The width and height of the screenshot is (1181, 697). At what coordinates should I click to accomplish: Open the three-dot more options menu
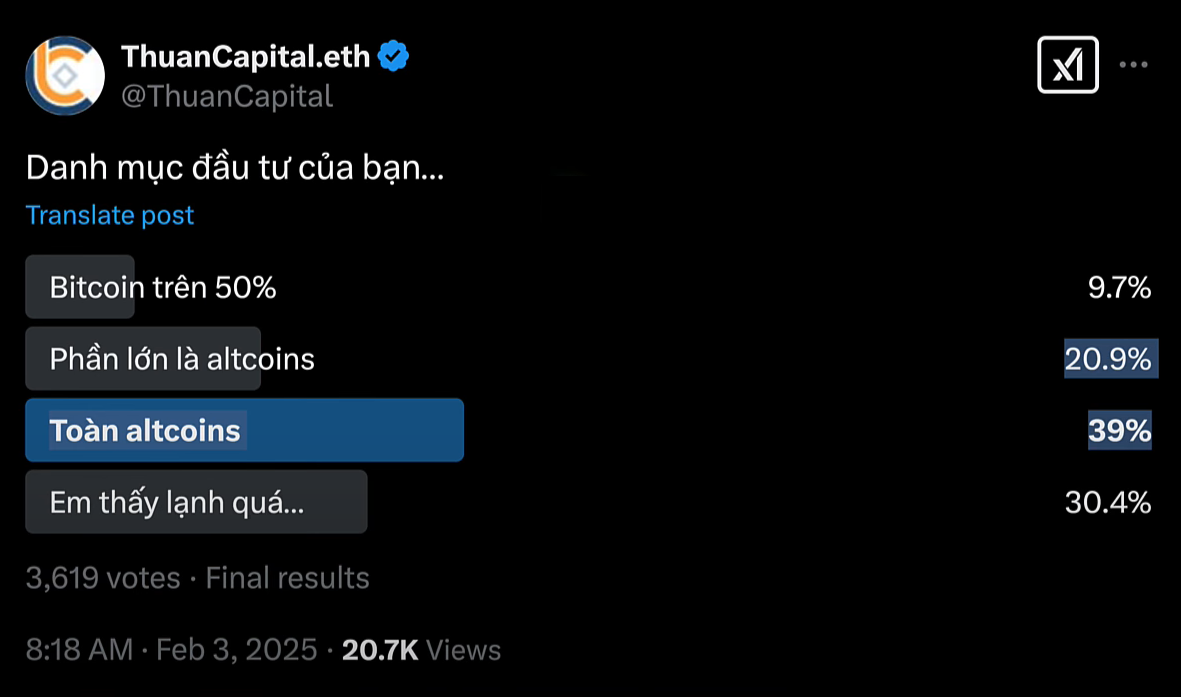click(1133, 65)
